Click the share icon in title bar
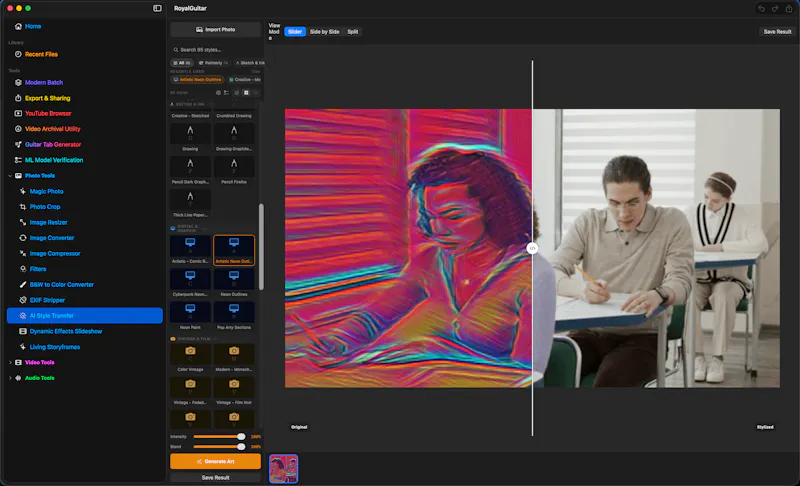800x486 pixels. 789,8
